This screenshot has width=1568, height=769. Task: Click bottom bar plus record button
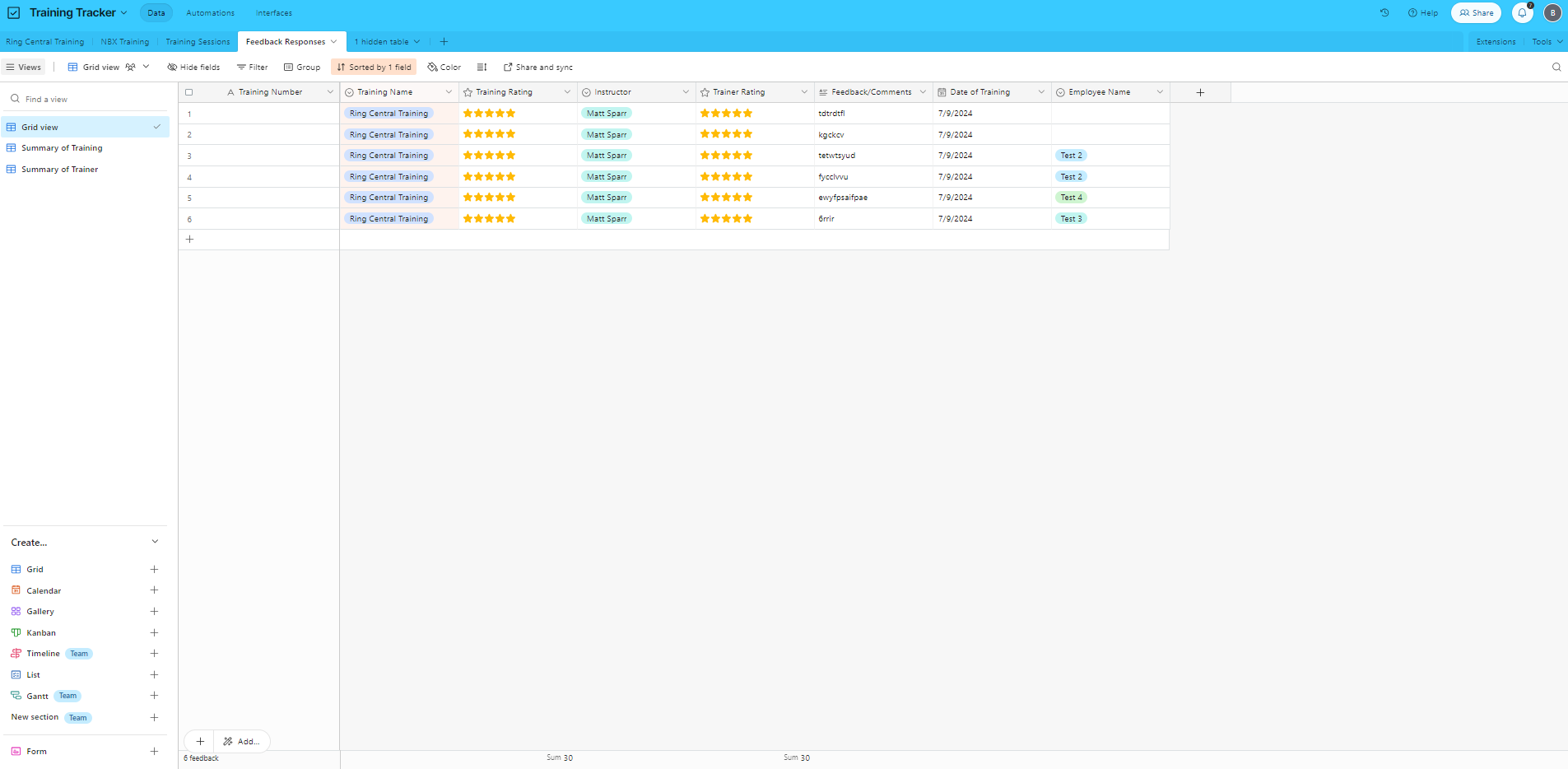tap(200, 742)
